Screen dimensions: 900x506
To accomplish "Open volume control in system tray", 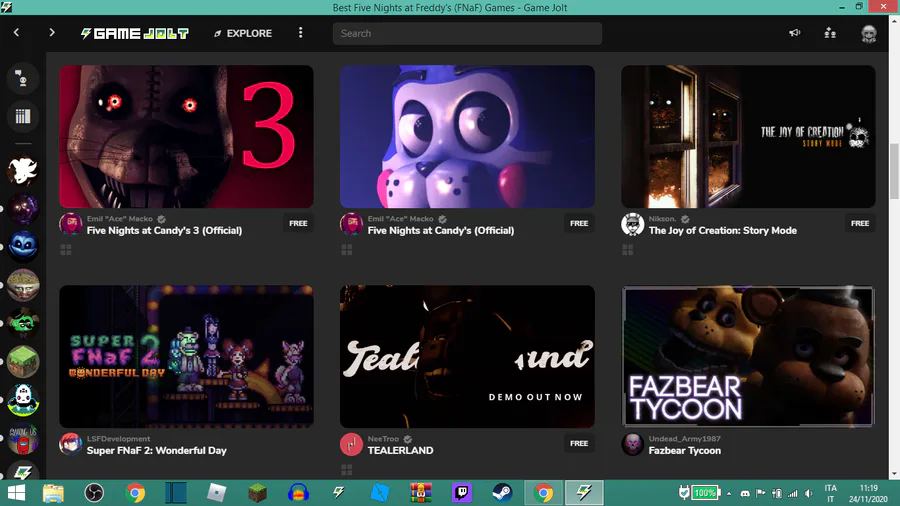I will 808,493.
